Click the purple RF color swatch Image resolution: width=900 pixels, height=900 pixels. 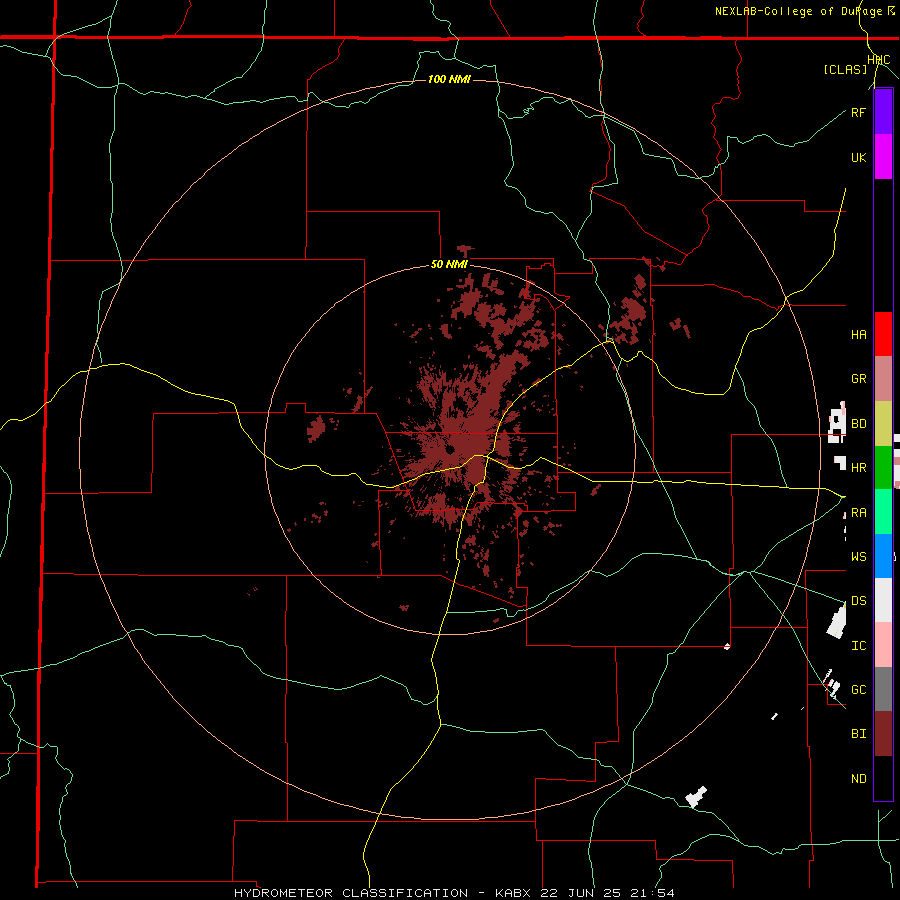883,112
